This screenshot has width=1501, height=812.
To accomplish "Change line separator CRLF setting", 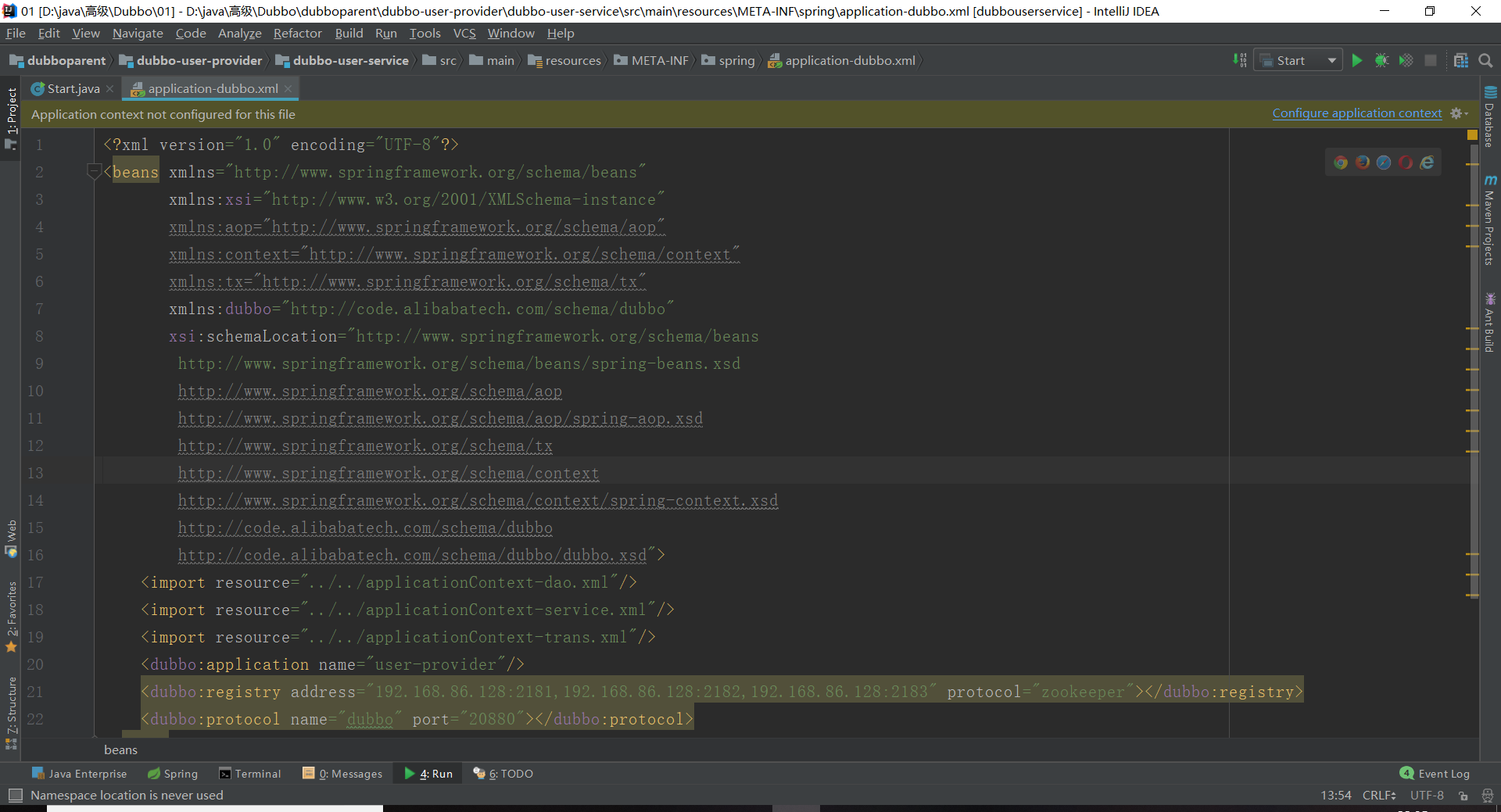I will point(1379,796).
